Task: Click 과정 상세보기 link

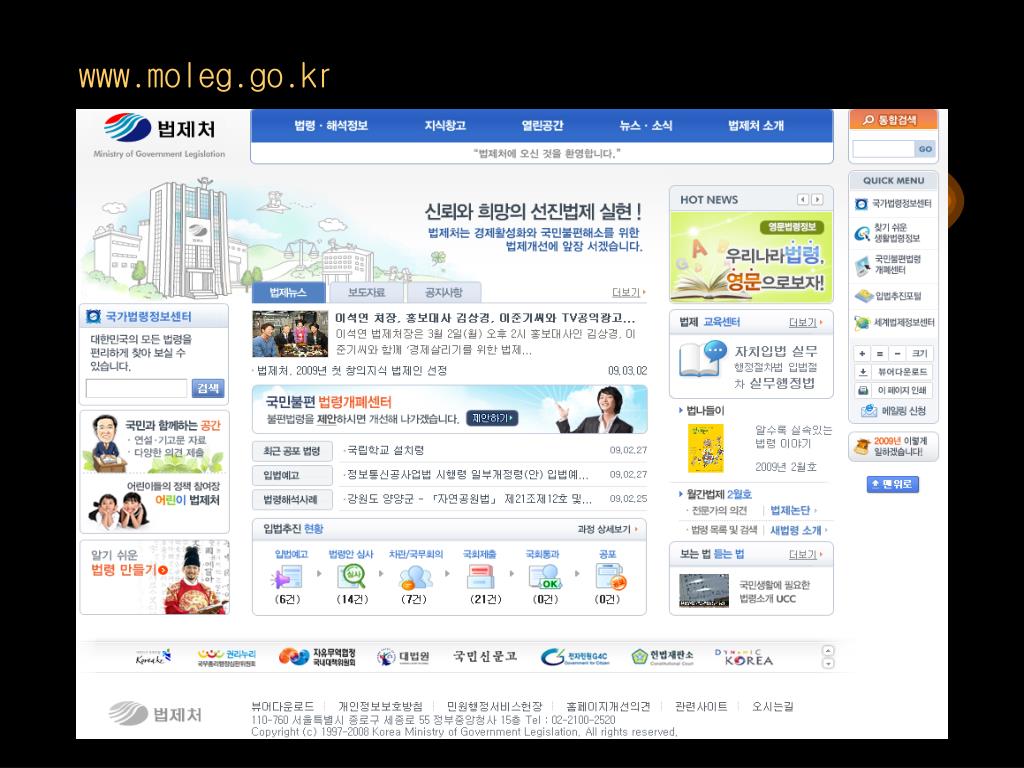Action: click(607, 529)
